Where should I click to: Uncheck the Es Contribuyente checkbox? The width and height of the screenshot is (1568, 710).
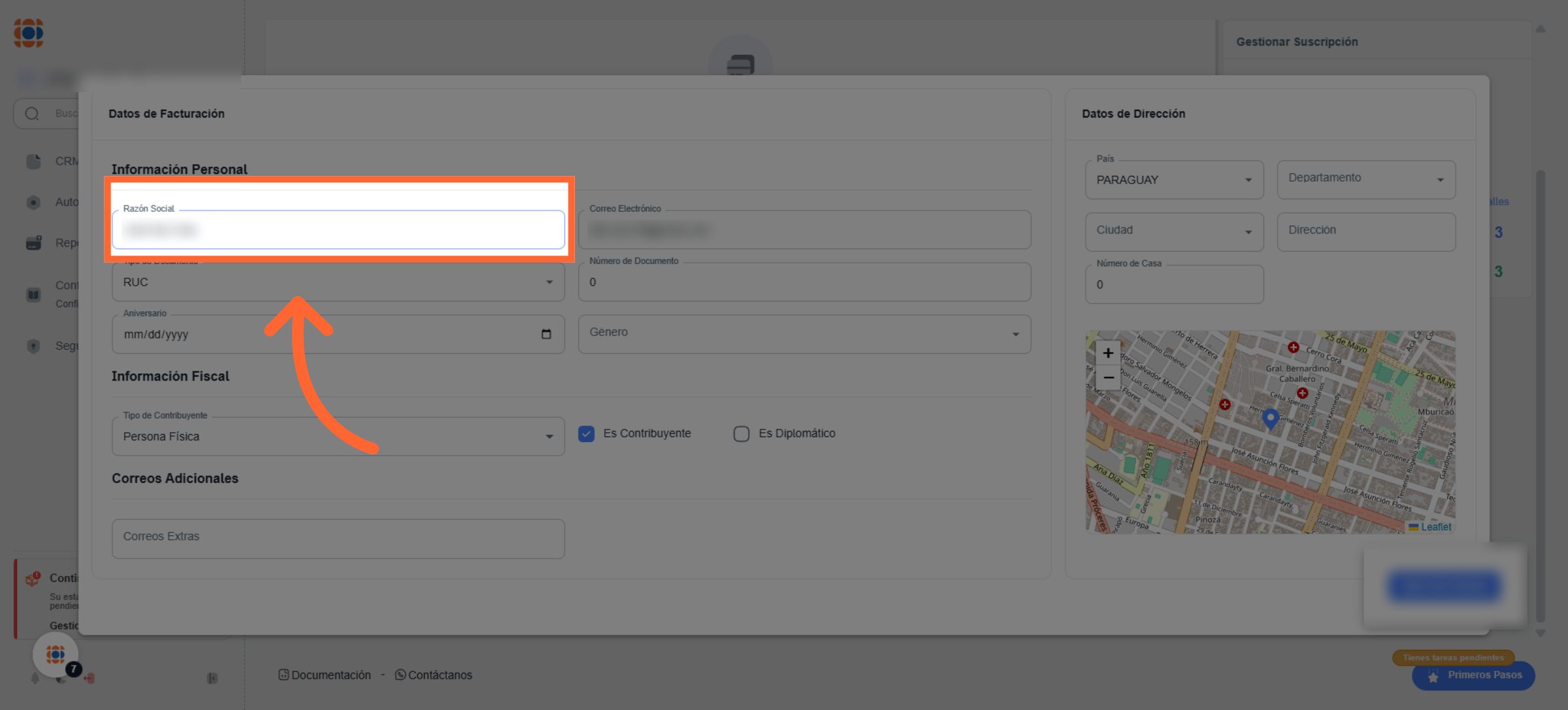pos(587,434)
